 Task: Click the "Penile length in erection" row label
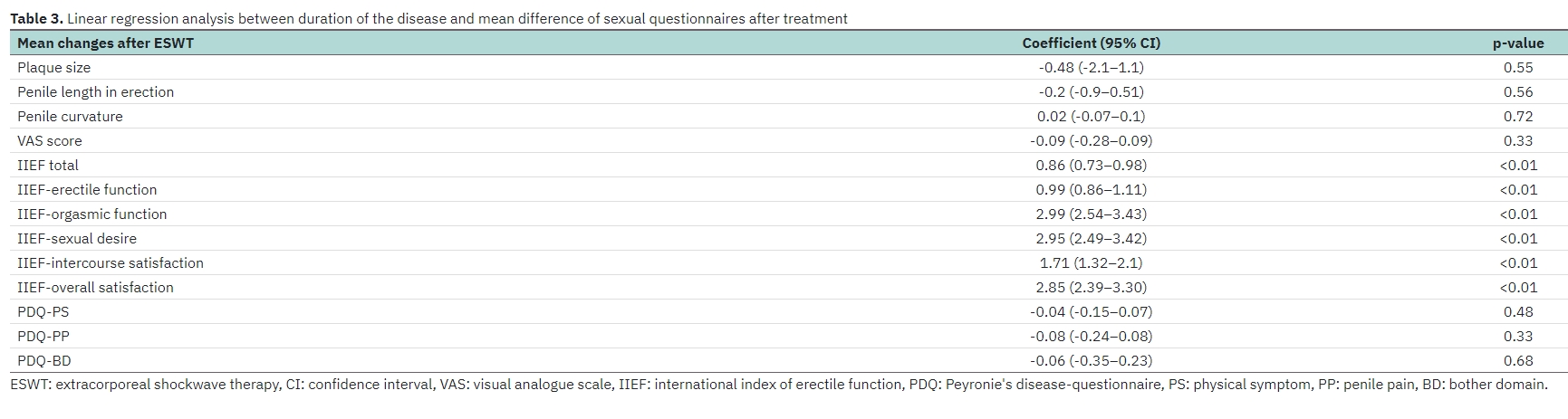[x=95, y=92]
